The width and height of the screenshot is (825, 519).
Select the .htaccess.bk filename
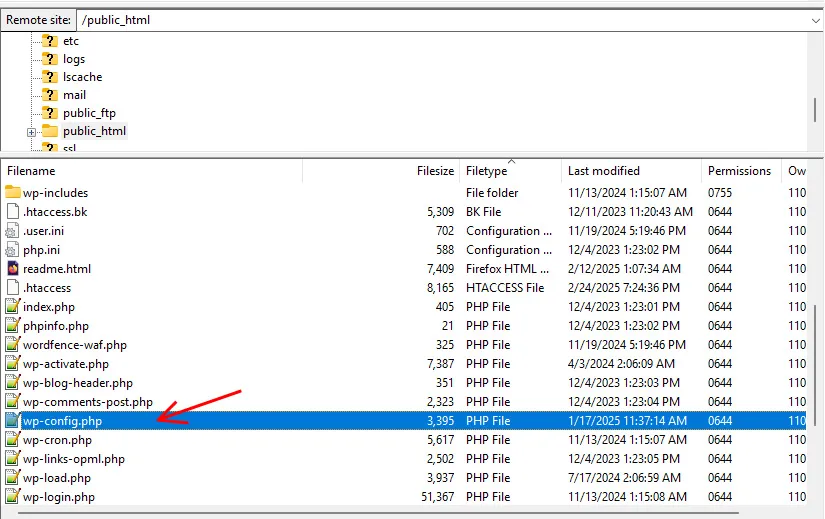tap(55, 212)
